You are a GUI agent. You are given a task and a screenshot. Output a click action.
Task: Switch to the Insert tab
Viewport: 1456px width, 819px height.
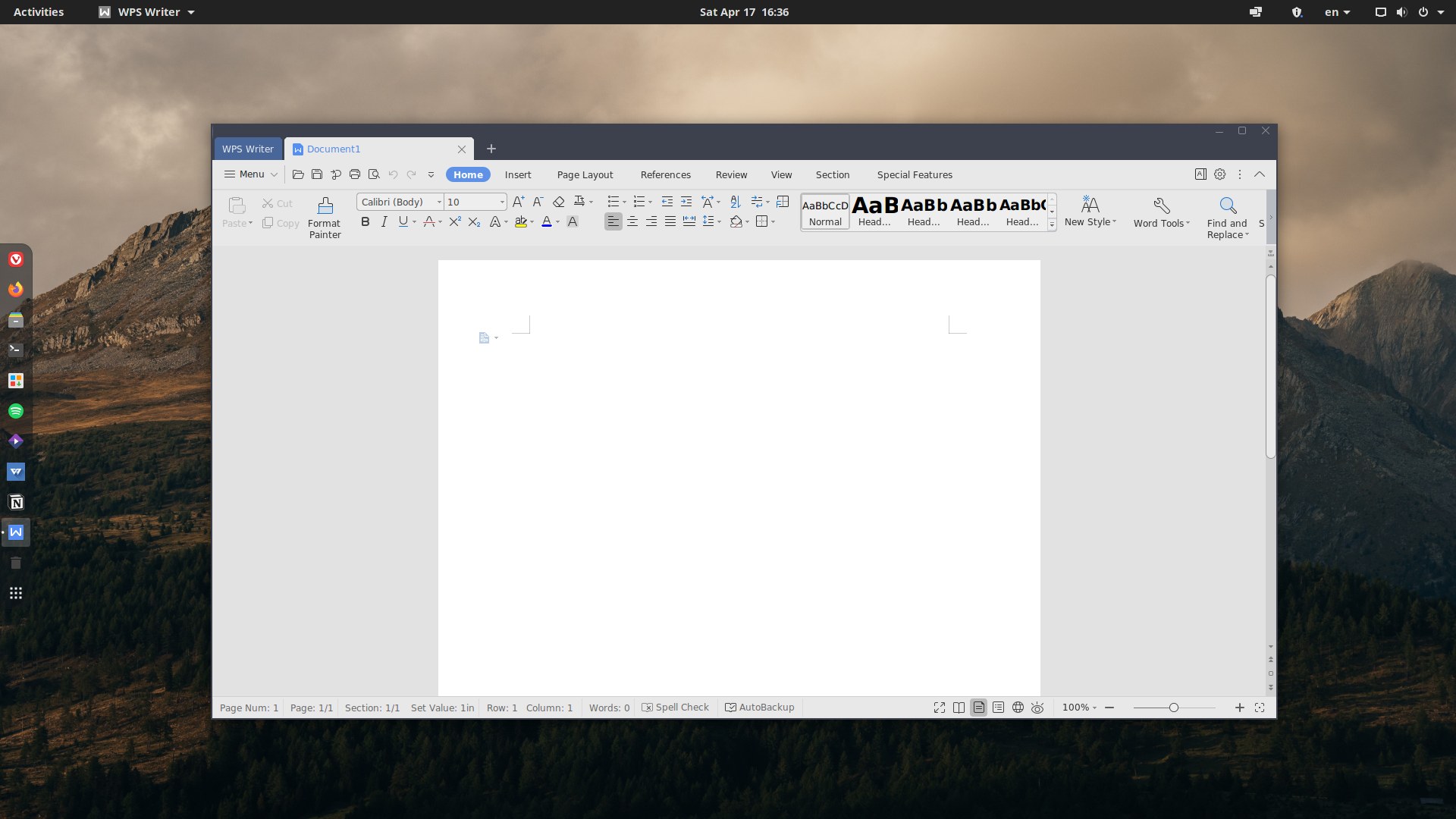pos(518,174)
